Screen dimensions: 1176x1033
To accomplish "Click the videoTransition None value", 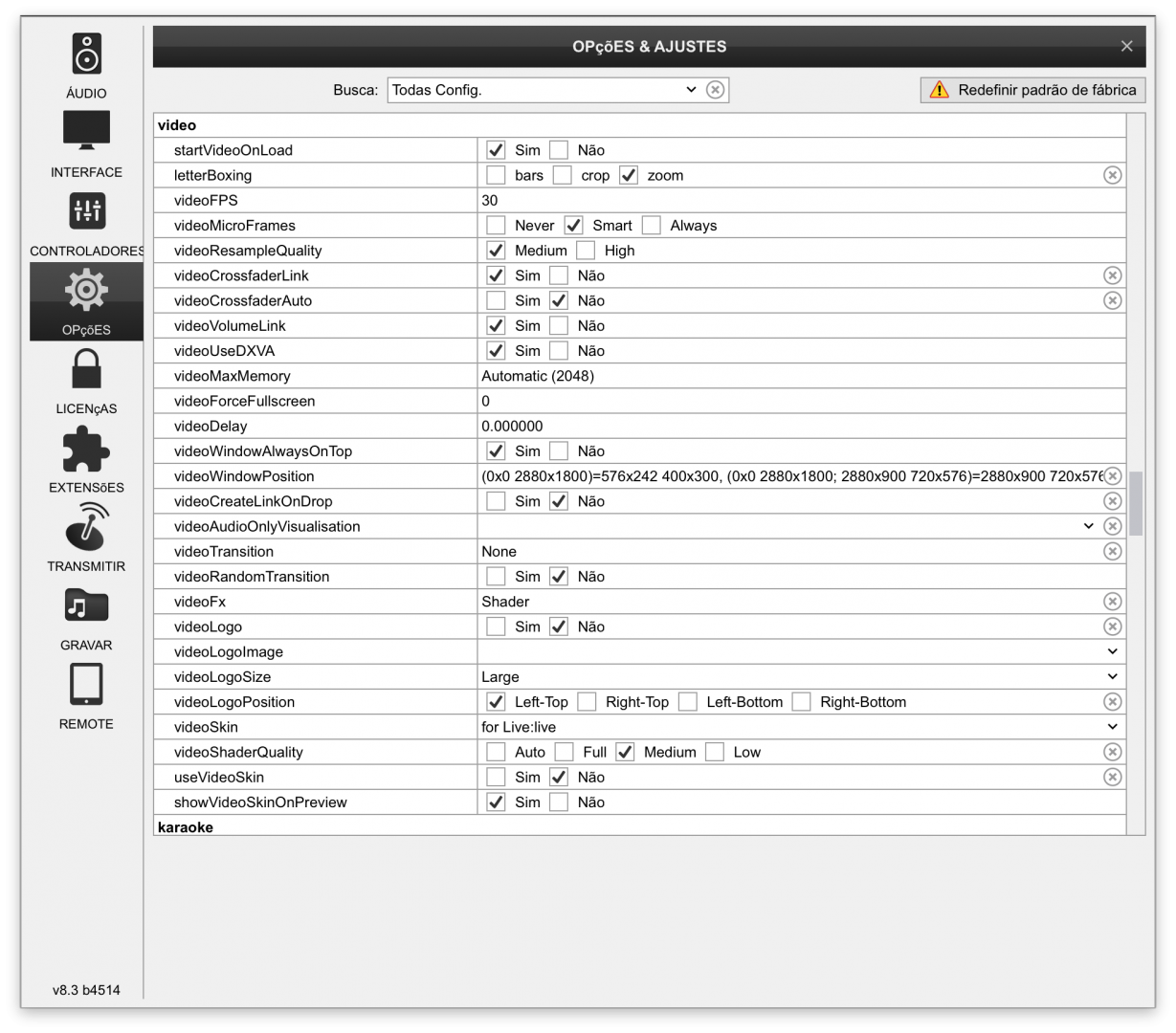I will click(x=499, y=552).
